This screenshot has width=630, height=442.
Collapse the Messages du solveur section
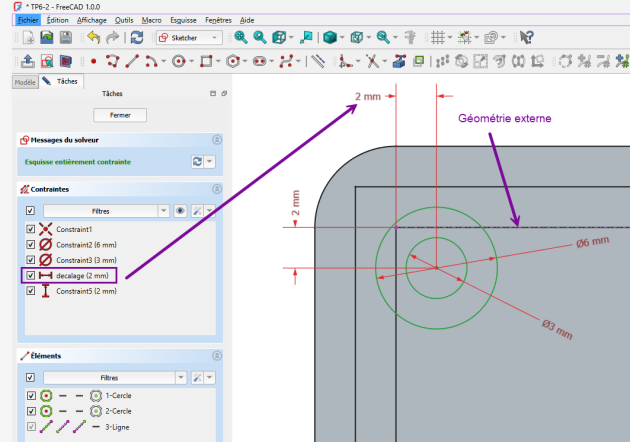coord(217,140)
